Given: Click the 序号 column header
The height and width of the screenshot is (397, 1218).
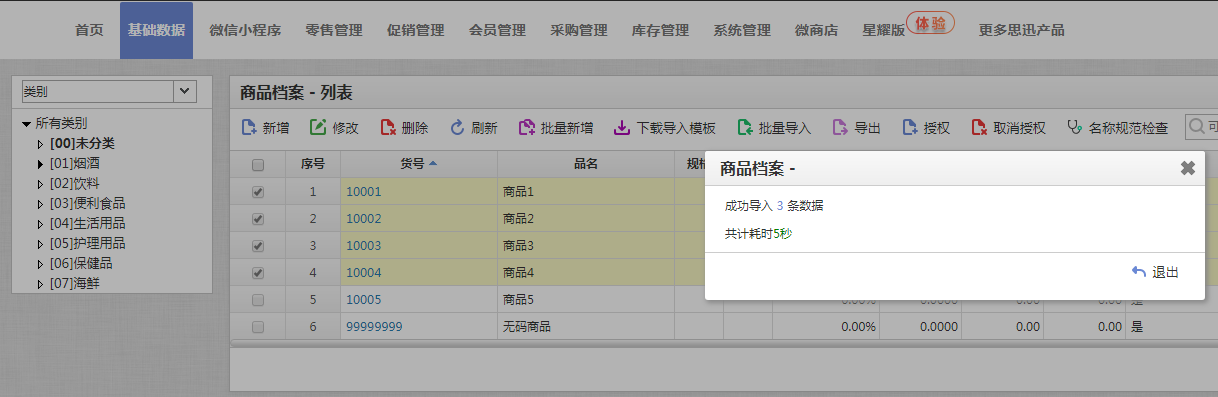Looking at the screenshot, I should pos(312,165).
